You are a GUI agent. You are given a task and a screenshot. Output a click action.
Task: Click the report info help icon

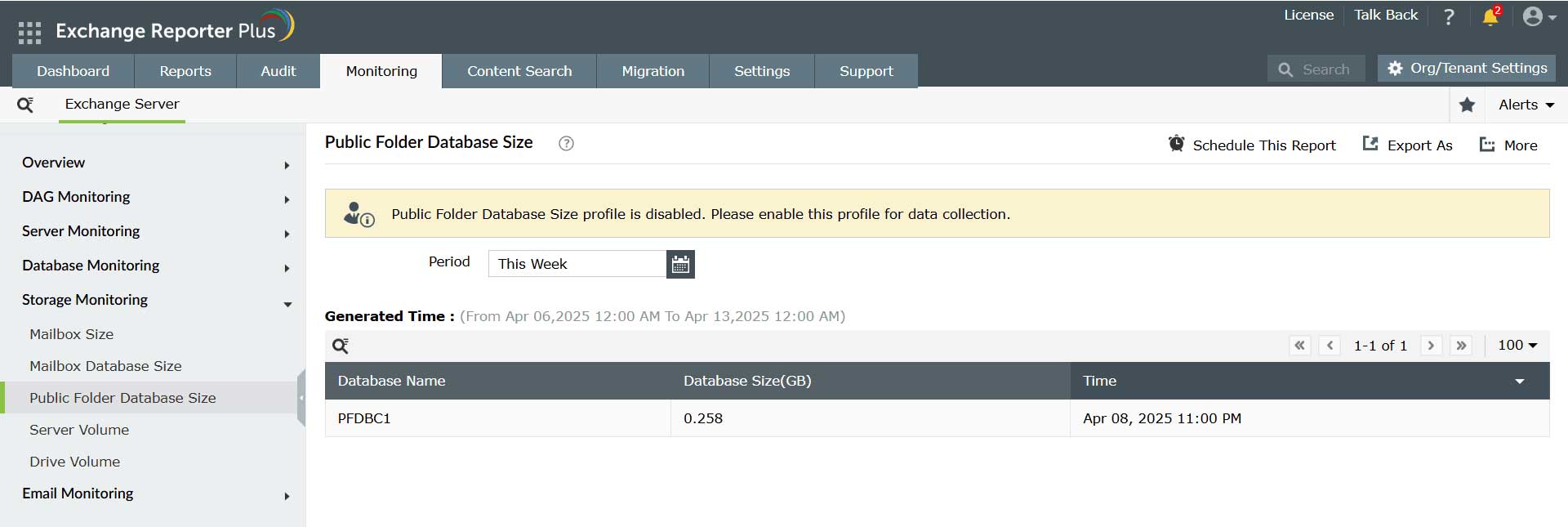click(x=566, y=144)
